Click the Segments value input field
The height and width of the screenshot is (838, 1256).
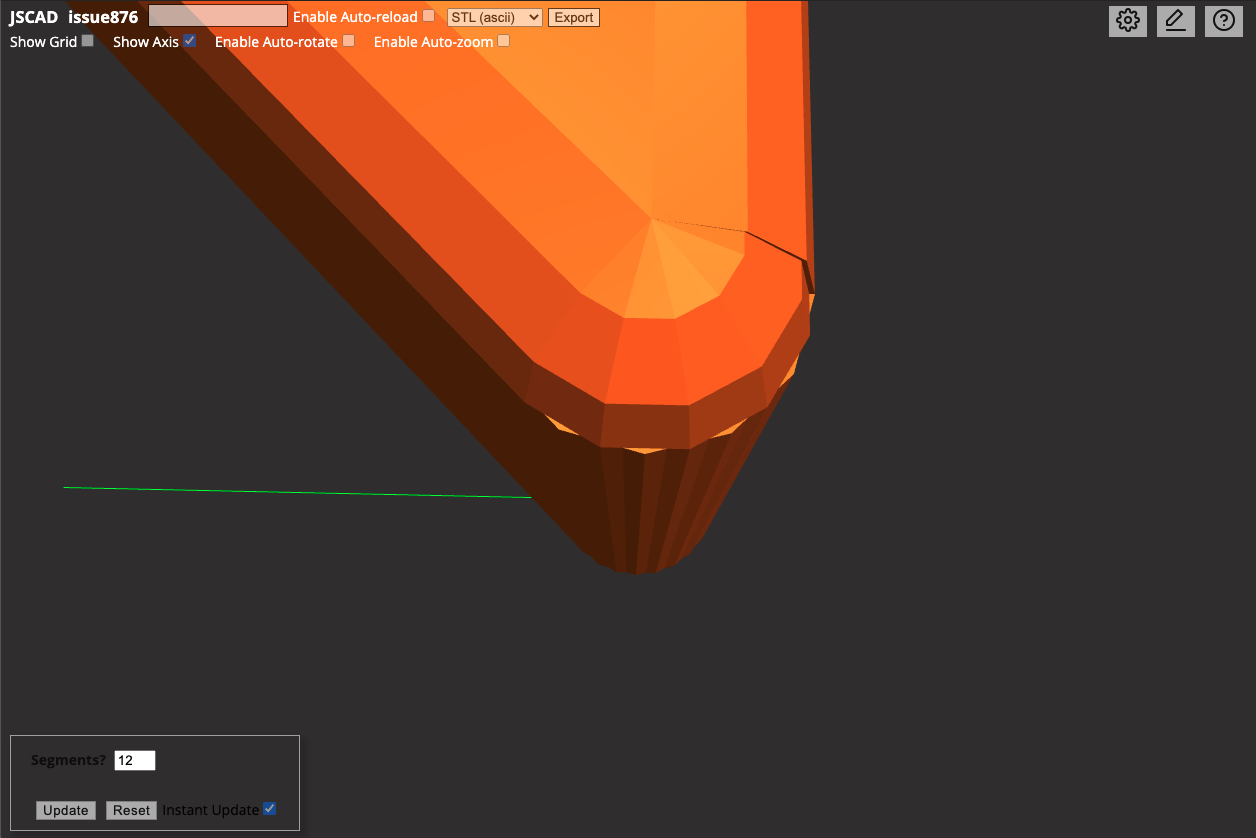[x=134, y=760]
